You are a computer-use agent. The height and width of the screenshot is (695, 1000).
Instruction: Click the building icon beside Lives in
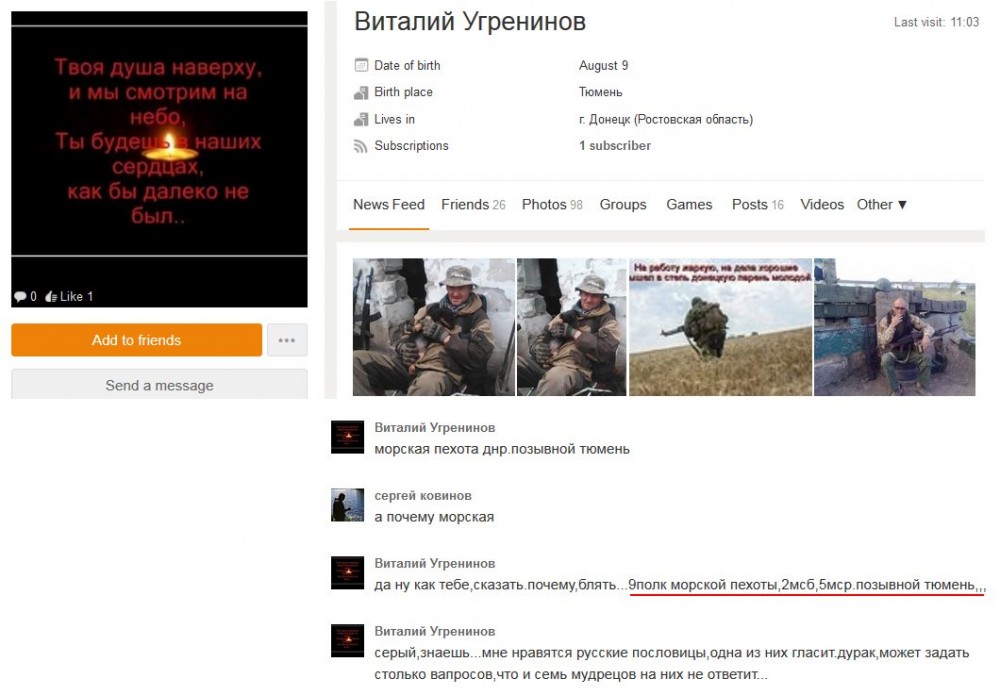(x=361, y=119)
